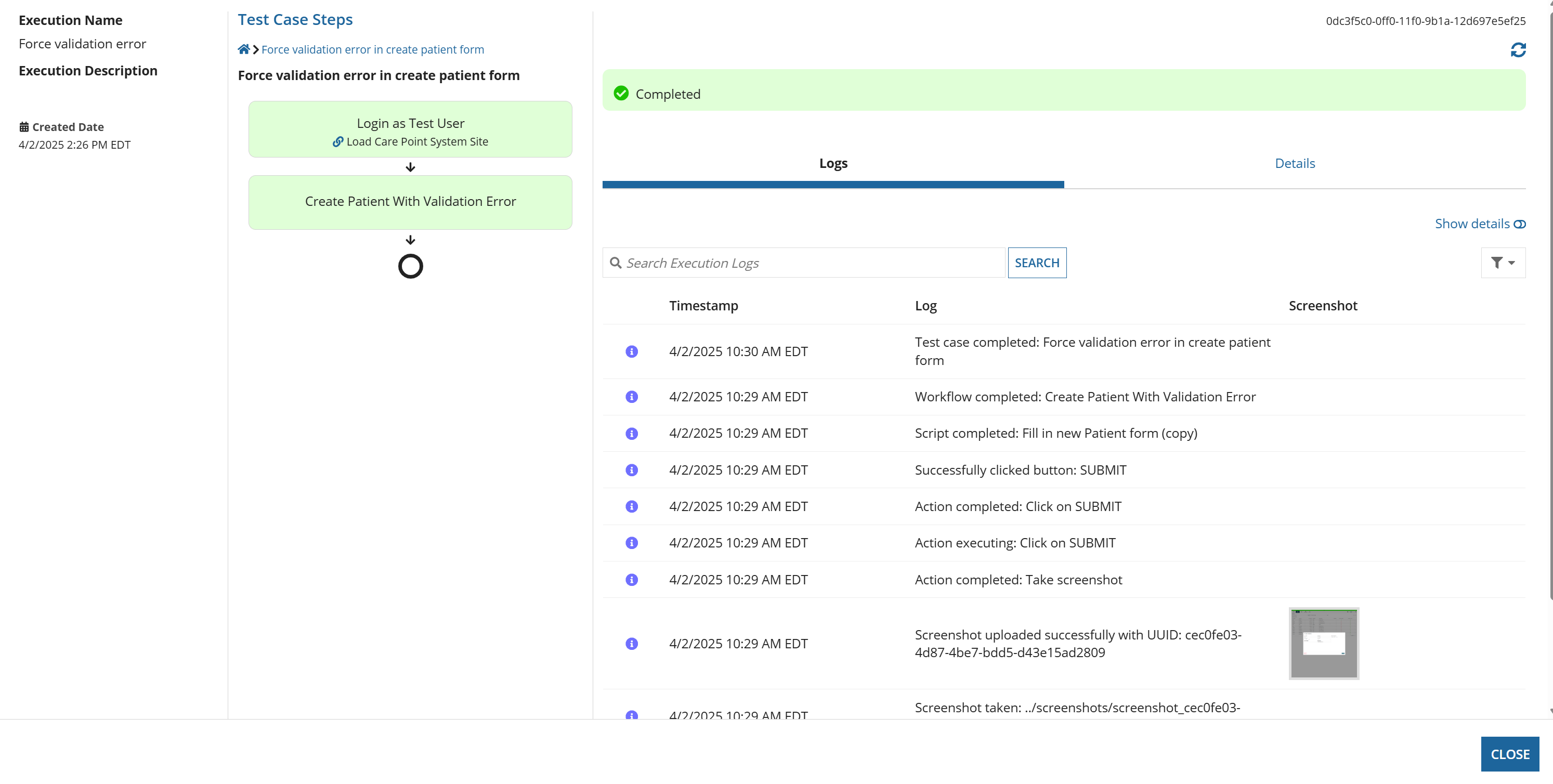Click the home breadcrumb icon
The image size is (1553, 784).
click(243, 49)
